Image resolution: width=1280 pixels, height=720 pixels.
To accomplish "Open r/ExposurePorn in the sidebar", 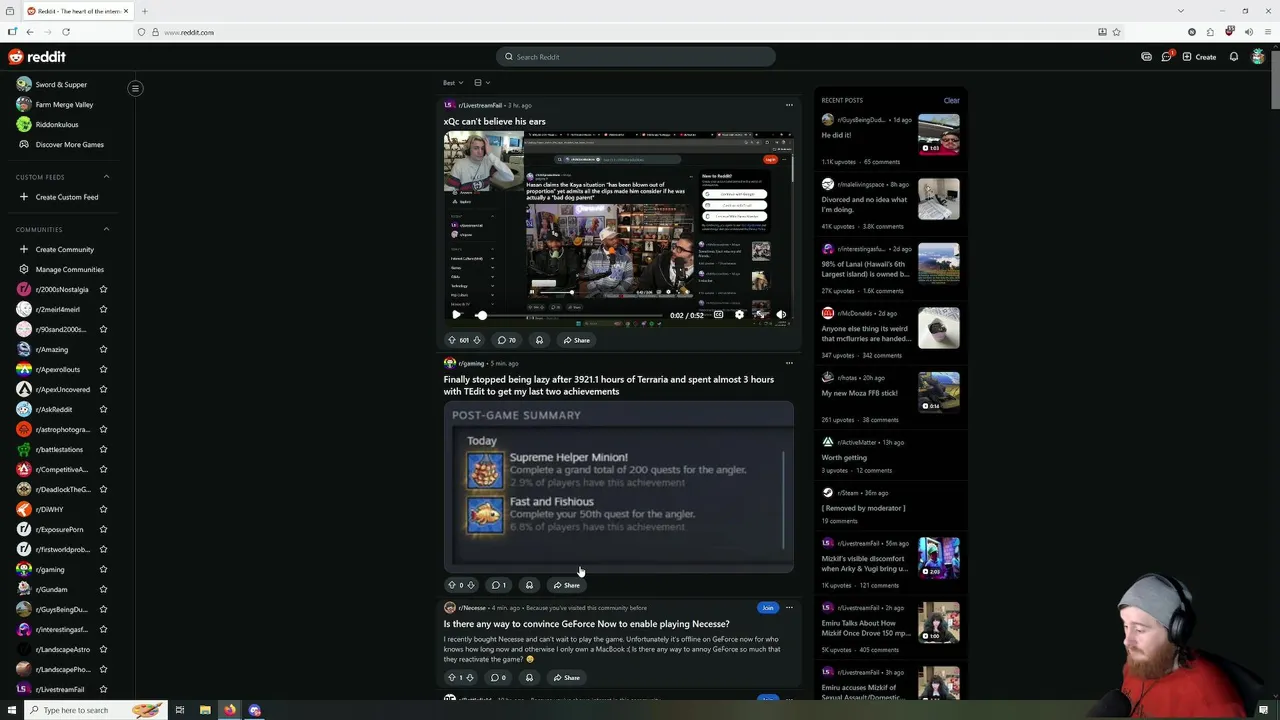I will click(51, 529).
